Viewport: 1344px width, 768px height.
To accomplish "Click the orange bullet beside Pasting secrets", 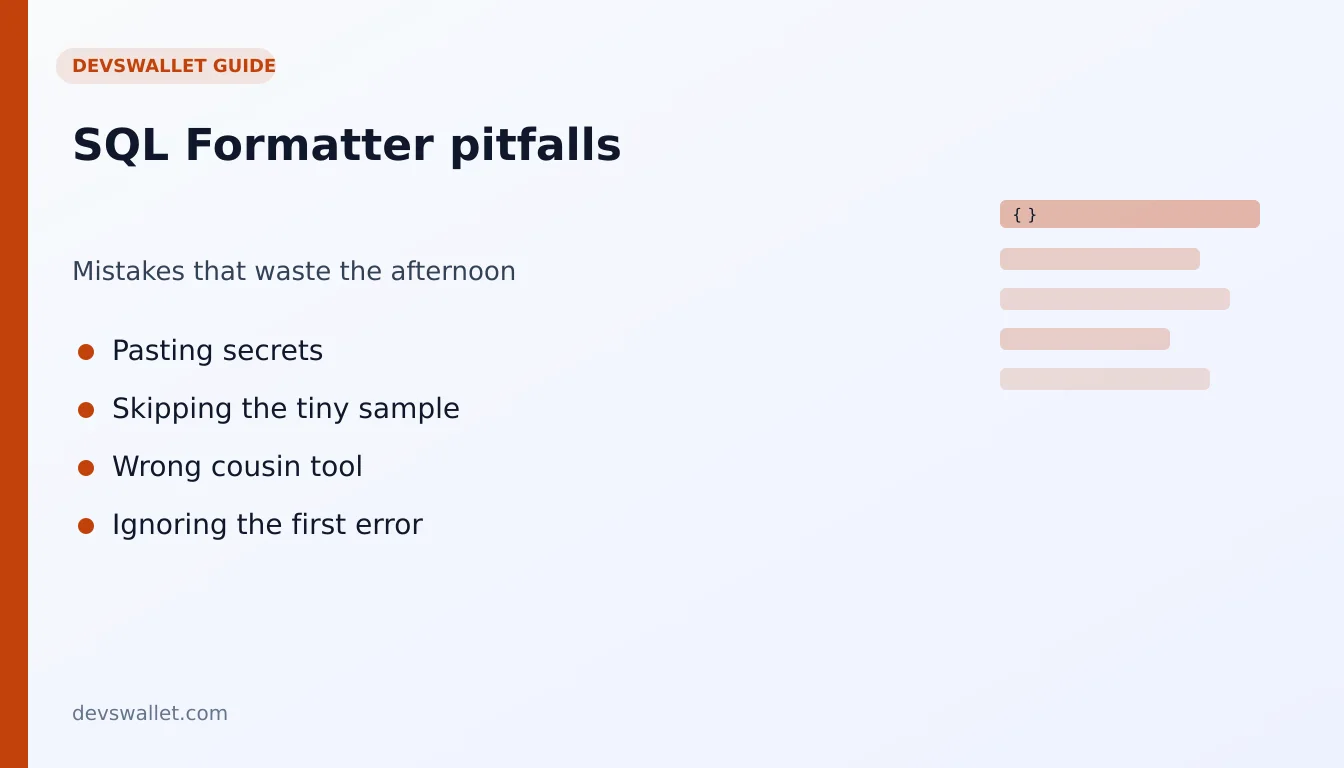I will pos(86,352).
